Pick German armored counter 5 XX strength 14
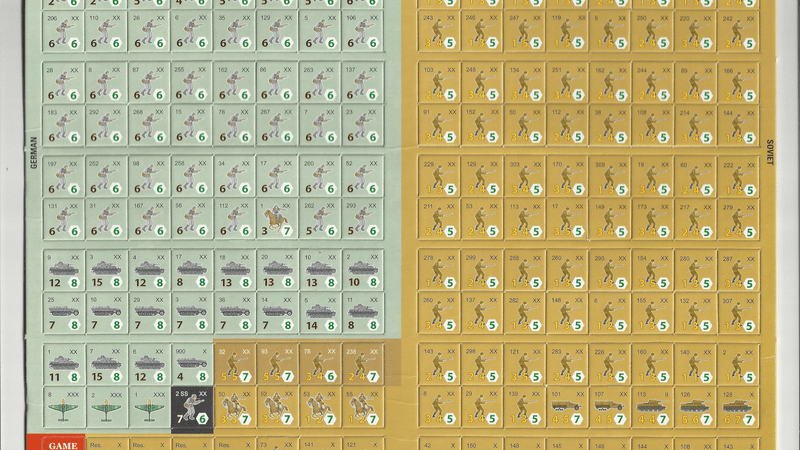800x450 pixels. click(320, 312)
